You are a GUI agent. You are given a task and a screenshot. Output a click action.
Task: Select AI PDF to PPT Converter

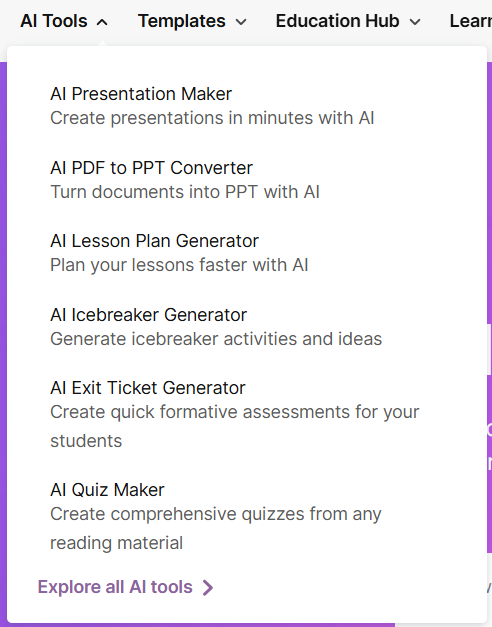click(x=151, y=168)
